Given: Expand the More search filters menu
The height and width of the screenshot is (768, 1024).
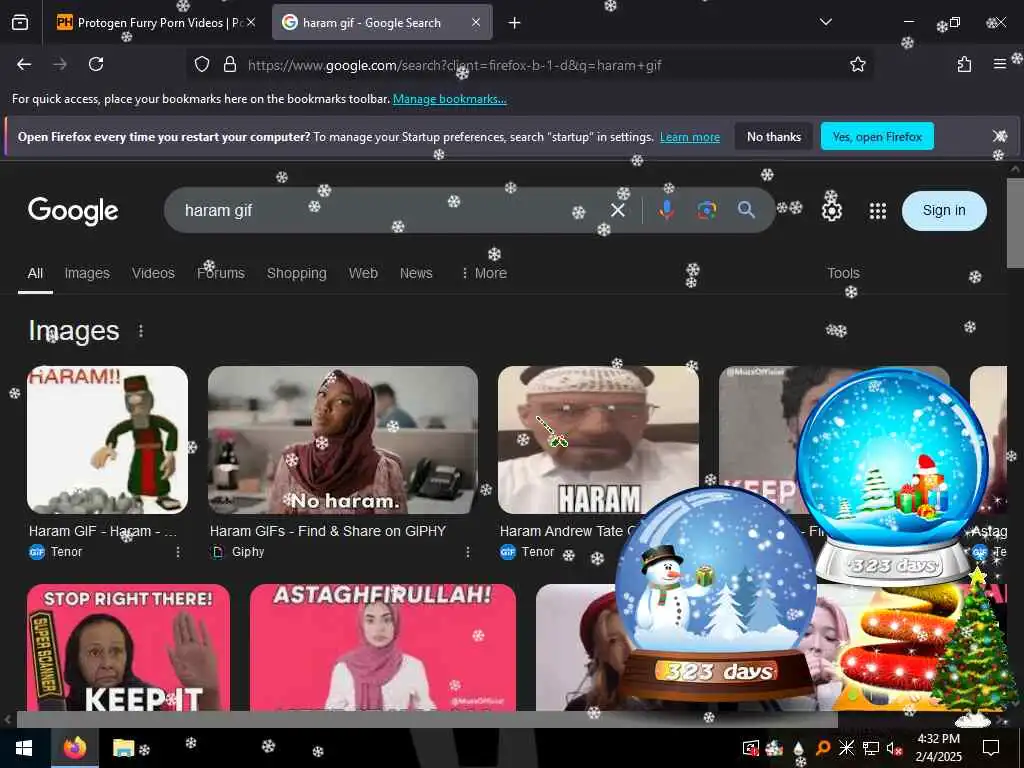Looking at the screenshot, I should coord(484,273).
